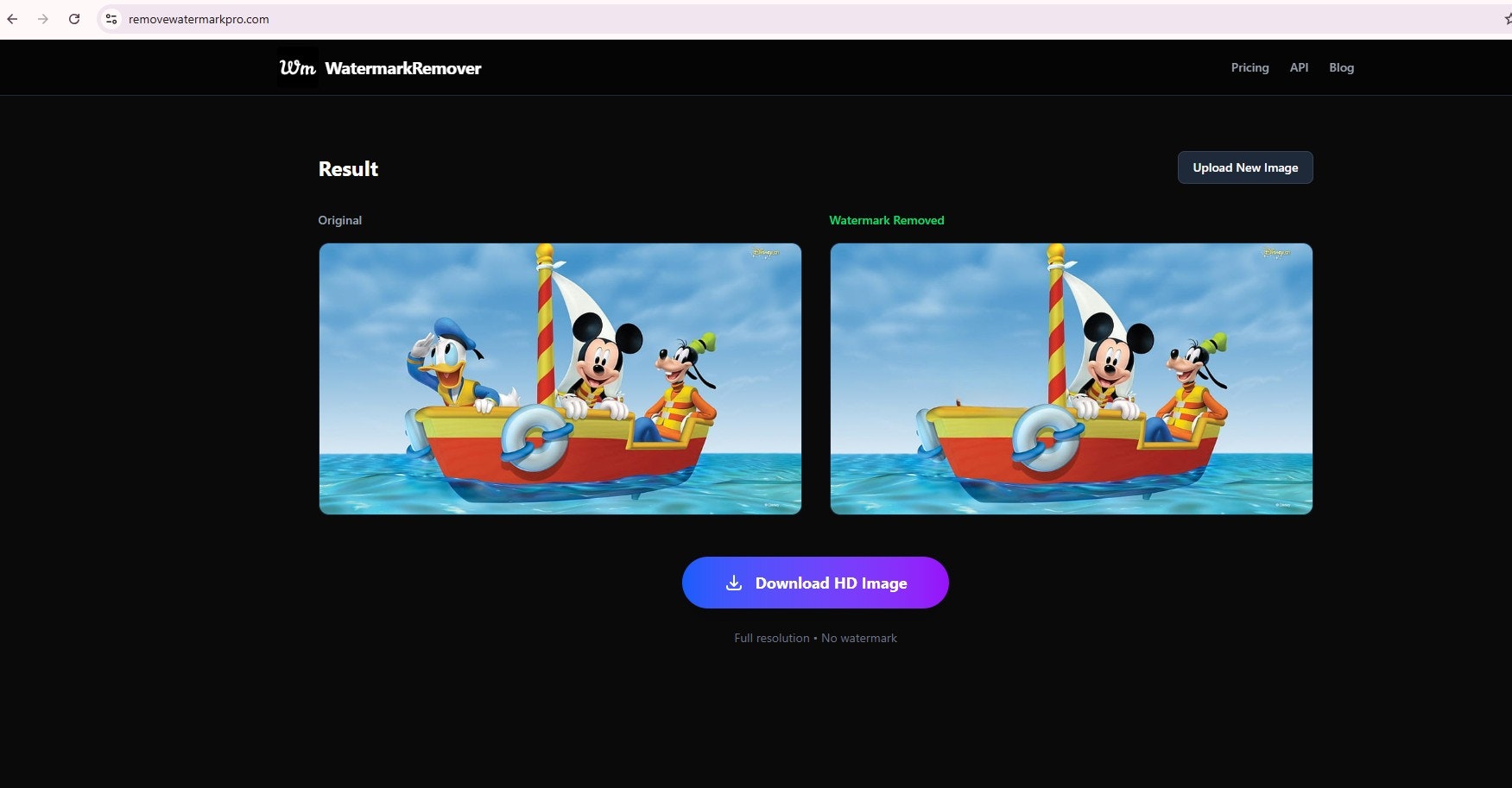The width and height of the screenshot is (1512, 788).
Task: Click the bookmark star icon
Action: click(x=1506, y=18)
